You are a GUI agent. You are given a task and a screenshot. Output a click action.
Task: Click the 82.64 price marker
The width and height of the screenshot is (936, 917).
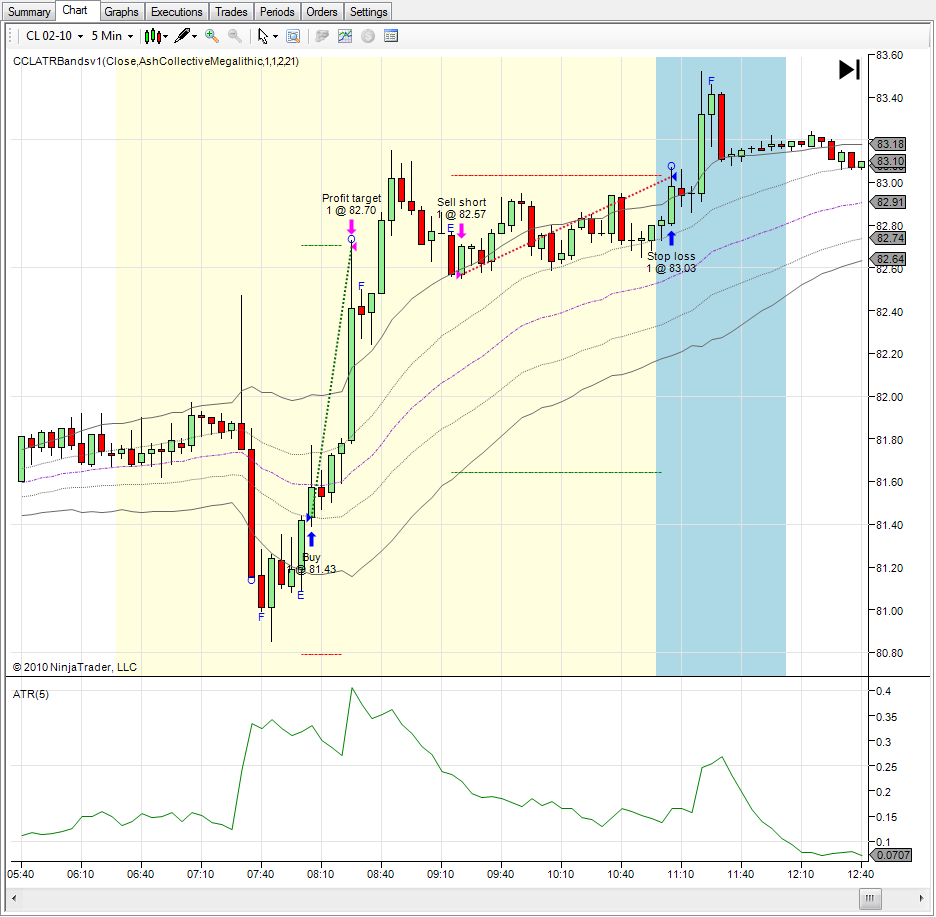coord(889,259)
